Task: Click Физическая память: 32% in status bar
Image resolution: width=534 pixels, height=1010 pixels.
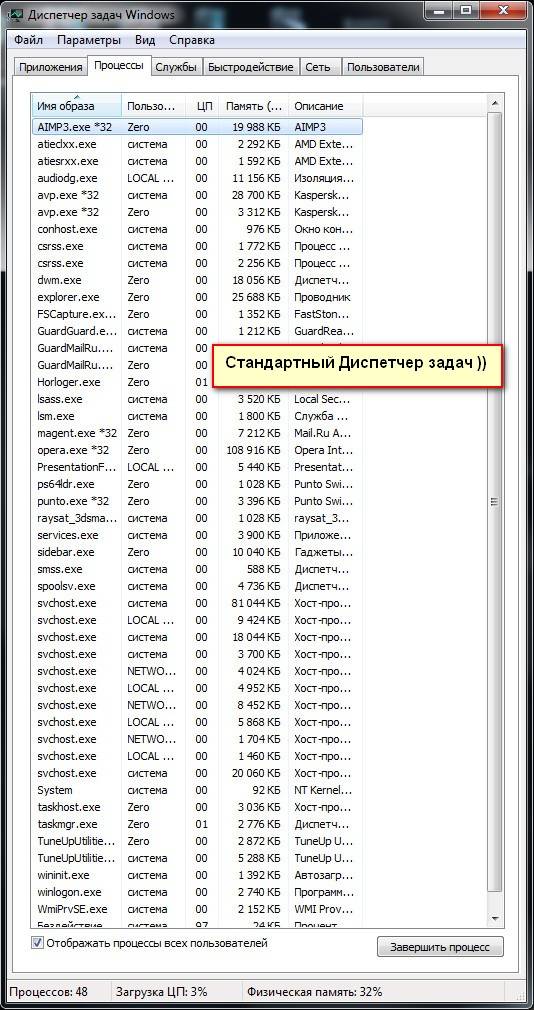Action: coord(315,991)
